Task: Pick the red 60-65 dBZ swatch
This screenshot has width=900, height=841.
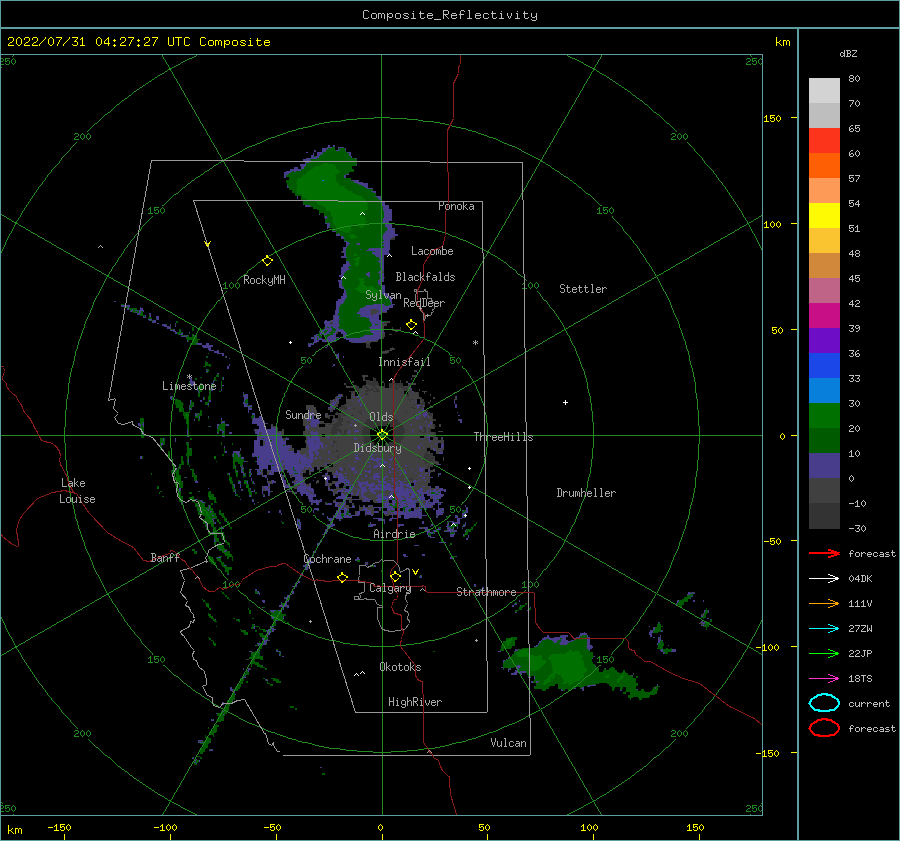Action: [824, 141]
